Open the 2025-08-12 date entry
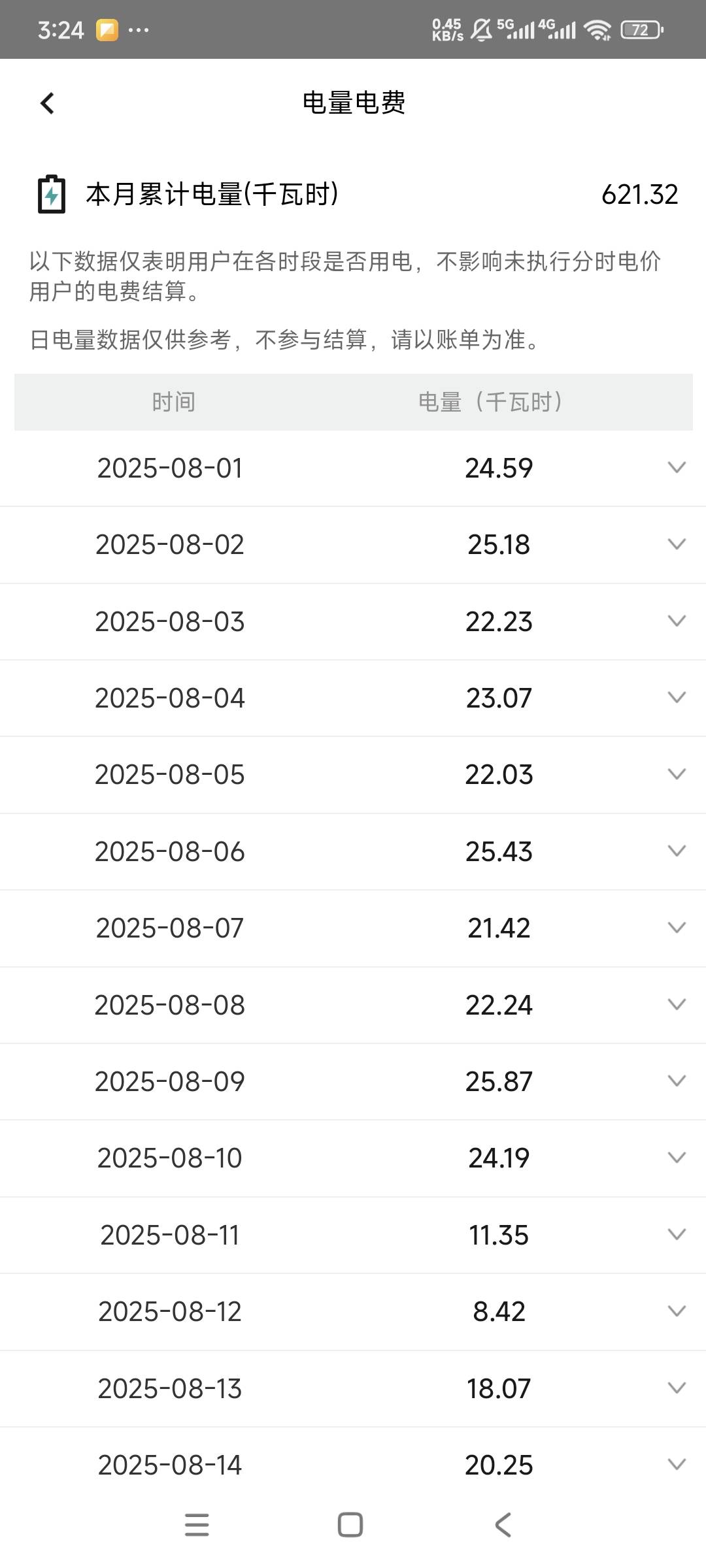Image resolution: width=706 pixels, height=1568 pixels. tap(170, 1311)
